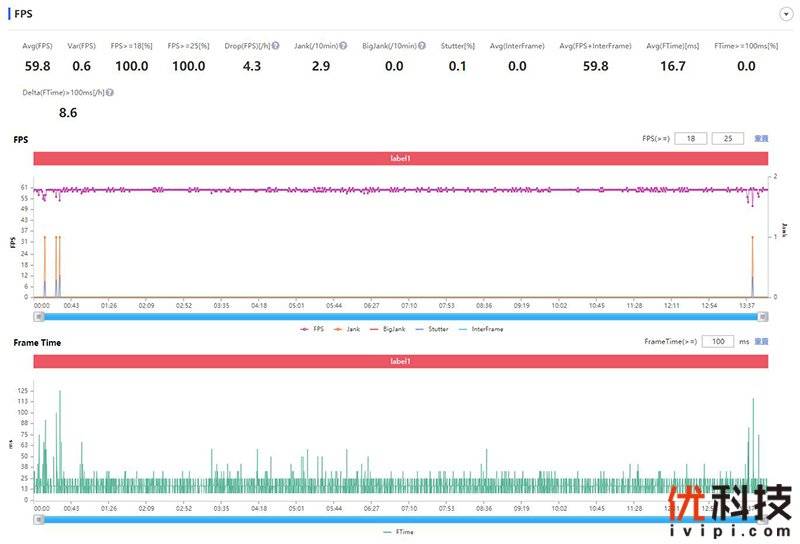Click the FPS>=18[%] value 100.0
Viewport: 800px width, 544px height.
(132, 66)
